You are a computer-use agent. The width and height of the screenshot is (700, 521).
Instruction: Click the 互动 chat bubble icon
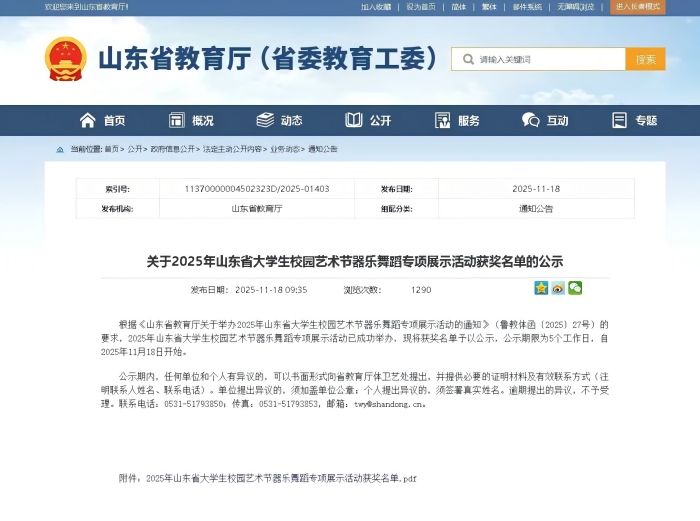(x=530, y=120)
